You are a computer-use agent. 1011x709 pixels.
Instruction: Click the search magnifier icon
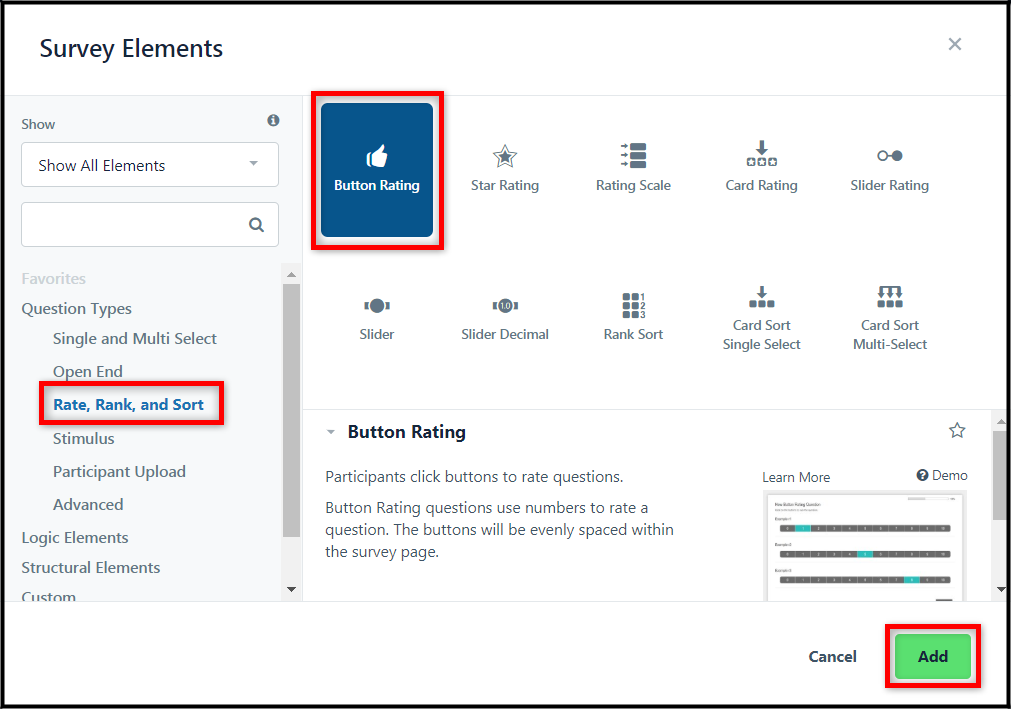coord(256,224)
